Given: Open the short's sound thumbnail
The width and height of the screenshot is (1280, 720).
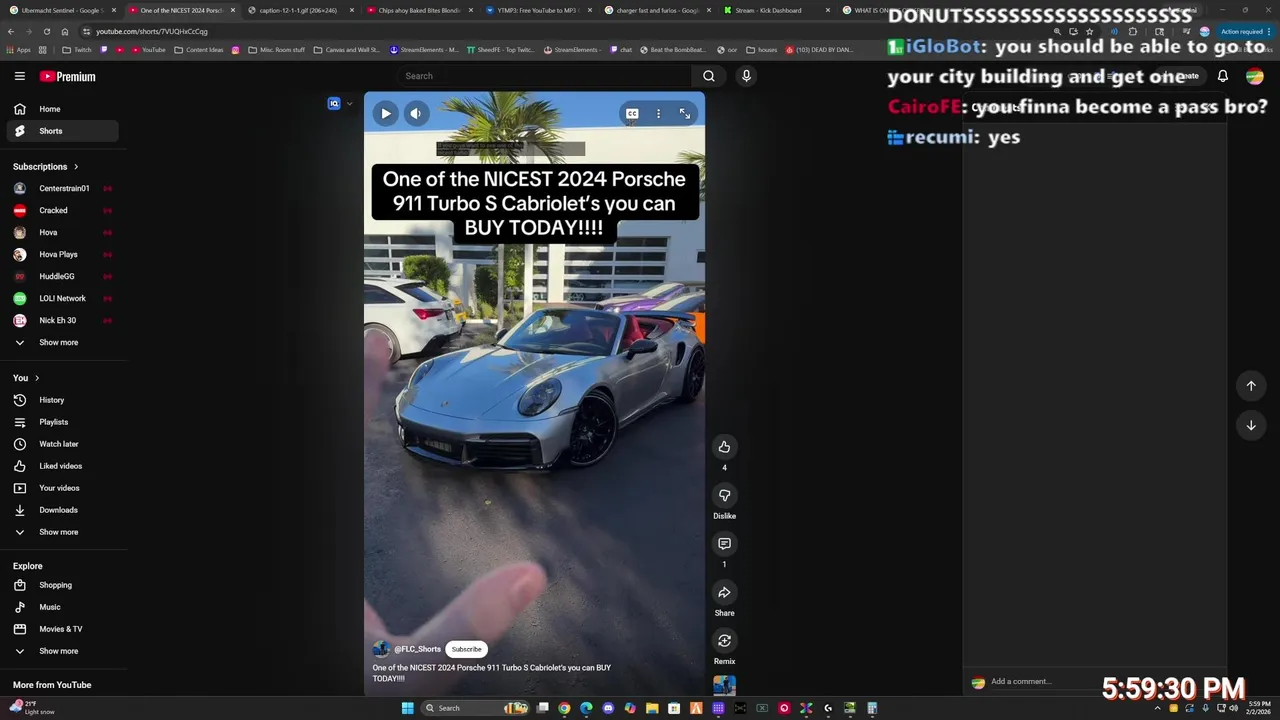Looking at the screenshot, I should (724, 685).
